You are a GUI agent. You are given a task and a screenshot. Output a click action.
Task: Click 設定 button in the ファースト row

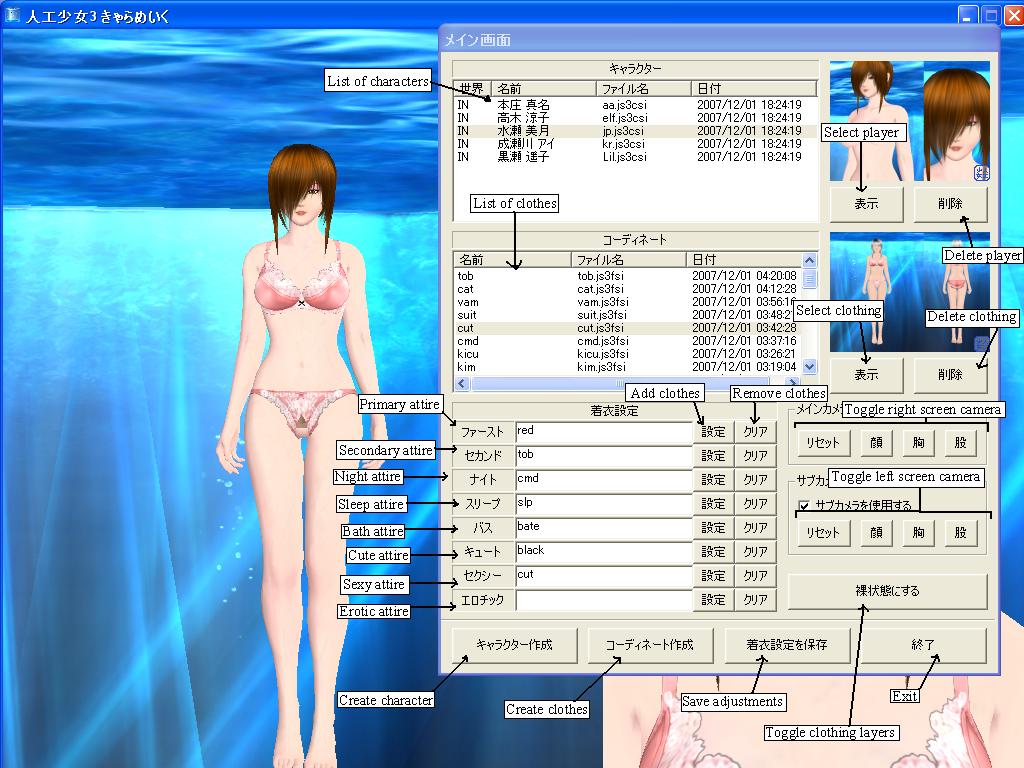point(713,432)
